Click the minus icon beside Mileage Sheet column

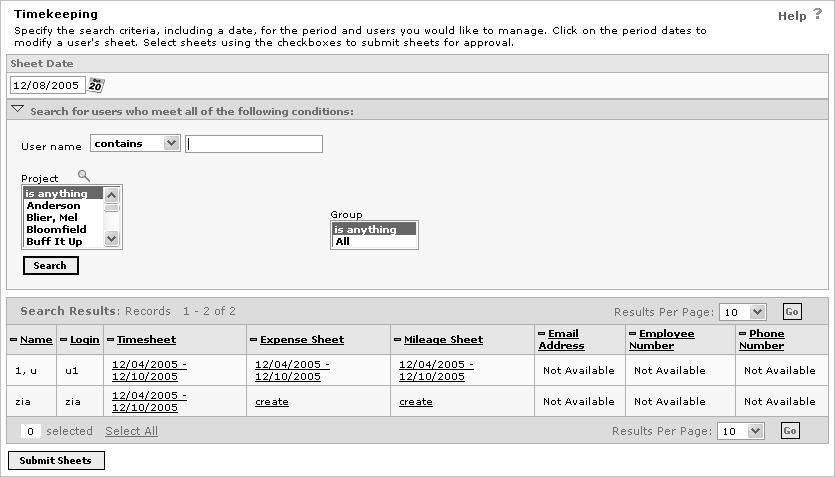pos(397,340)
